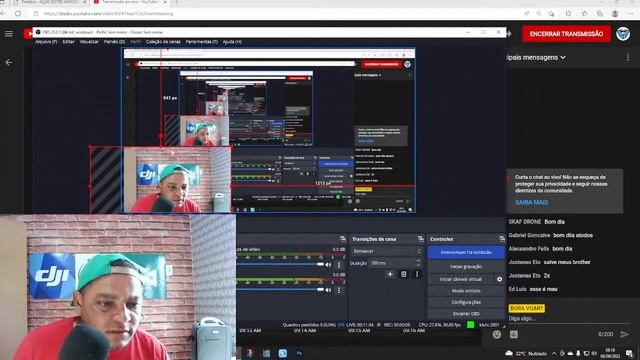Click Modo estúdio button
This screenshot has width=640, height=360.
click(466, 291)
